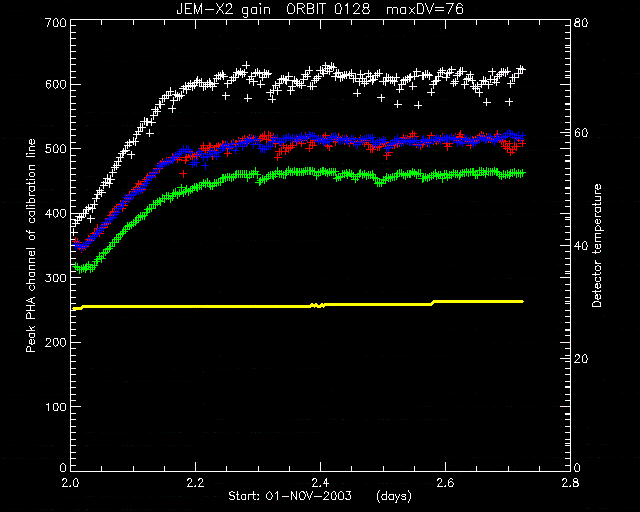Click the Detector temperature axis label
This screenshot has width=640, height=512.
pyautogui.click(x=597, y=245)
